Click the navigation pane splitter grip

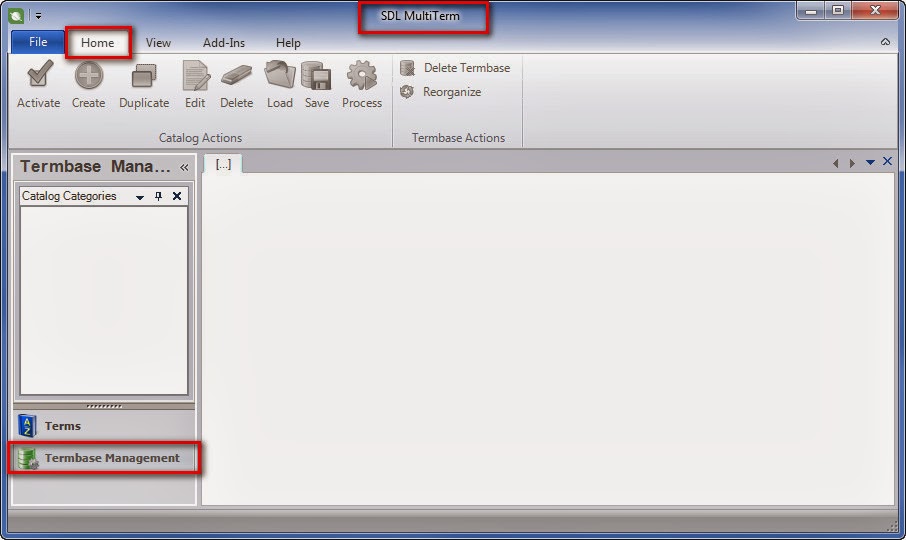pyautogui.click(x=104, y=406)
